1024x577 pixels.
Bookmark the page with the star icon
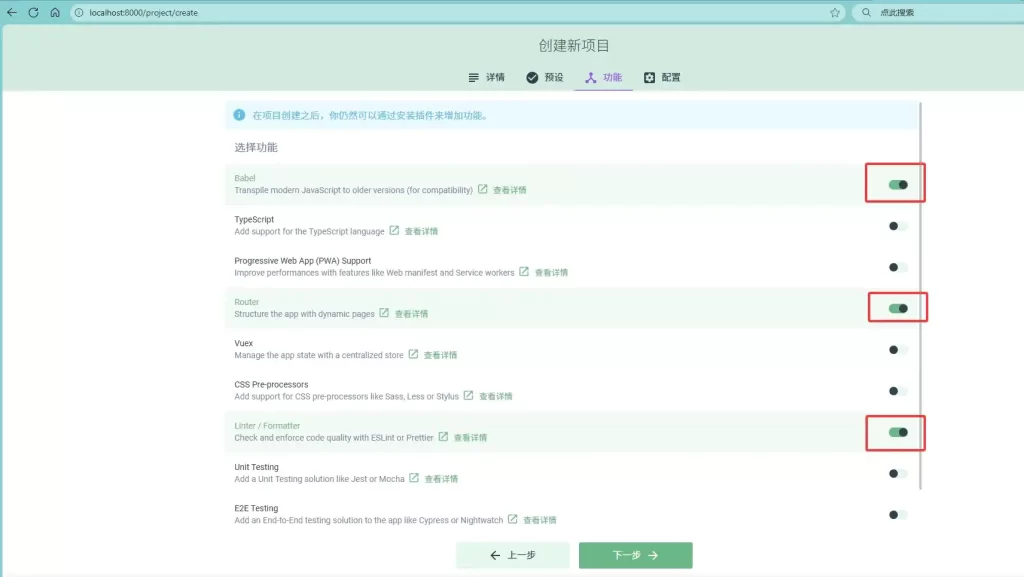(835, 13)
